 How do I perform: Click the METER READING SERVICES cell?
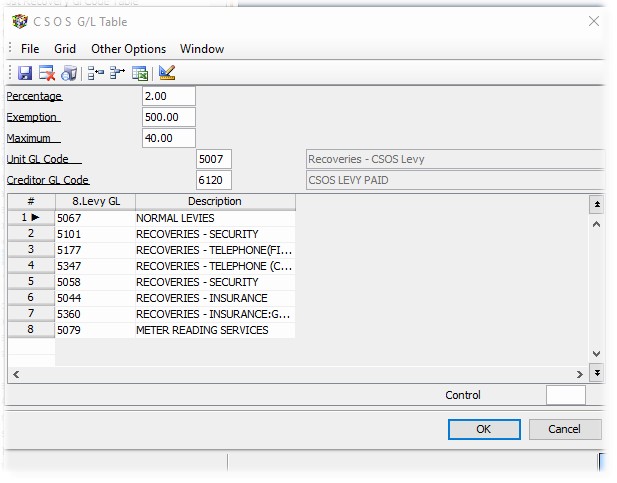coord(215,330)
